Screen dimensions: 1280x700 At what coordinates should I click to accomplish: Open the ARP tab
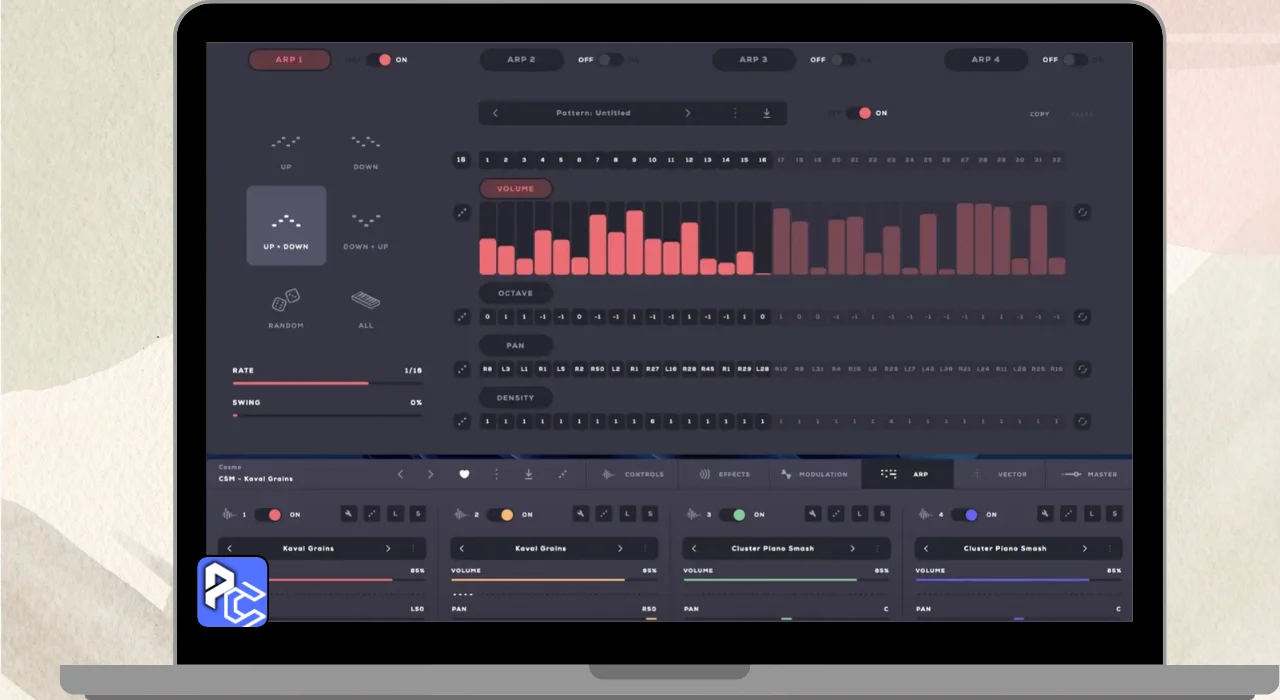click(x=908, y=474)
